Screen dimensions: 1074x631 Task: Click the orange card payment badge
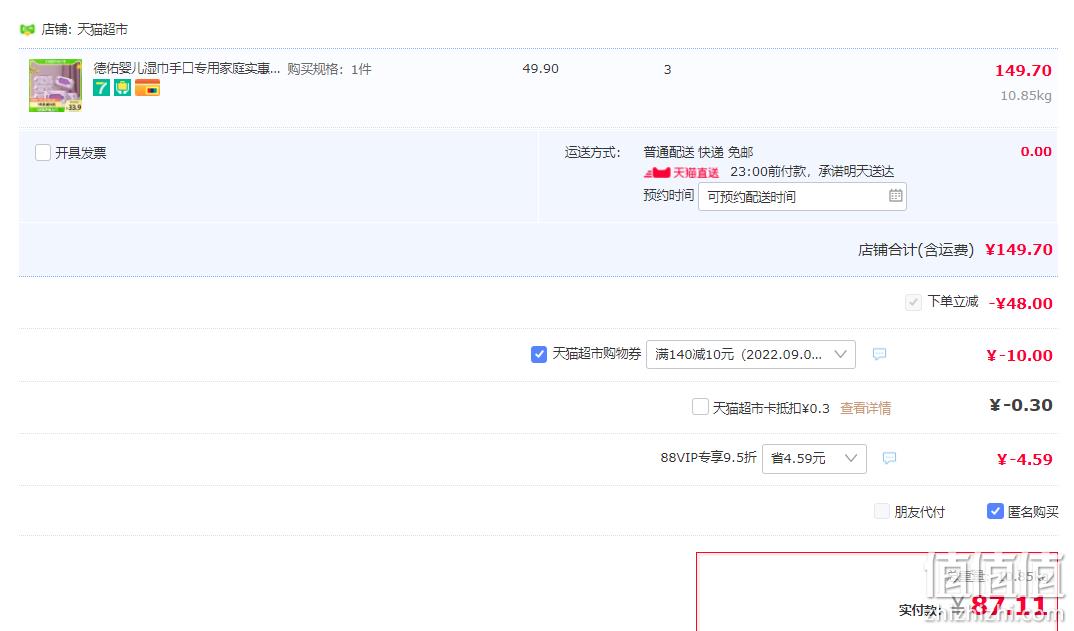pos(147,88)
